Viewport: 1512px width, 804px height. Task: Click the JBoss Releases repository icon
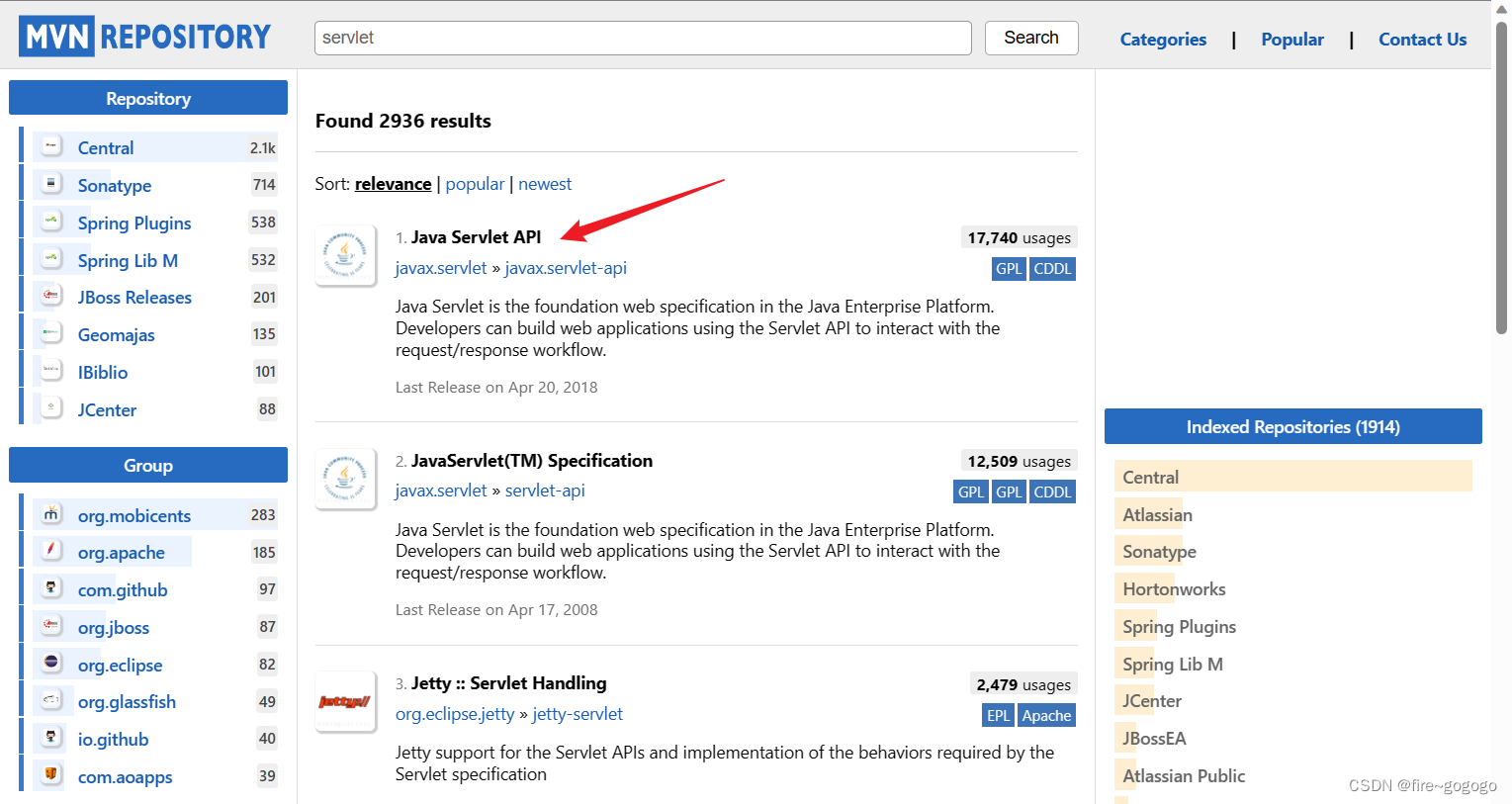point(51,296)
